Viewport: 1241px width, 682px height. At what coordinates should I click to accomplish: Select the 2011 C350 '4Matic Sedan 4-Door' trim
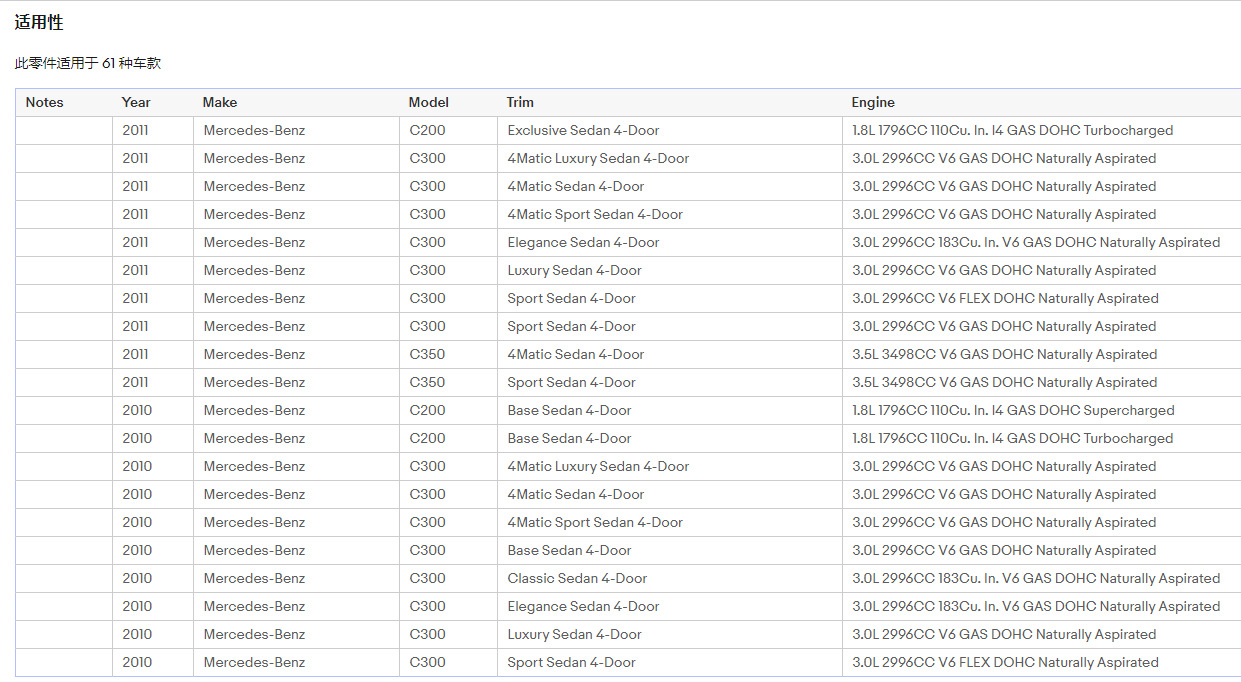coord(576,354)
